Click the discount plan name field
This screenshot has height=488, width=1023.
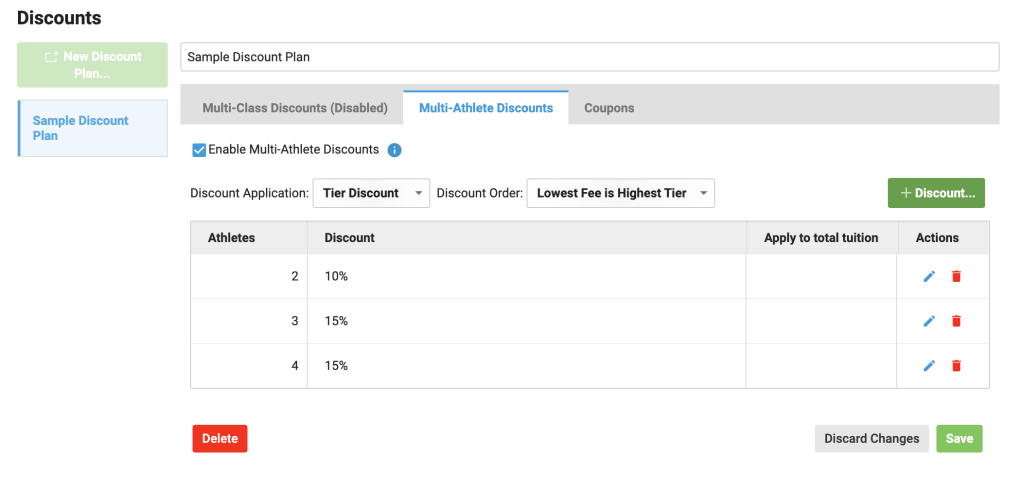589,57
